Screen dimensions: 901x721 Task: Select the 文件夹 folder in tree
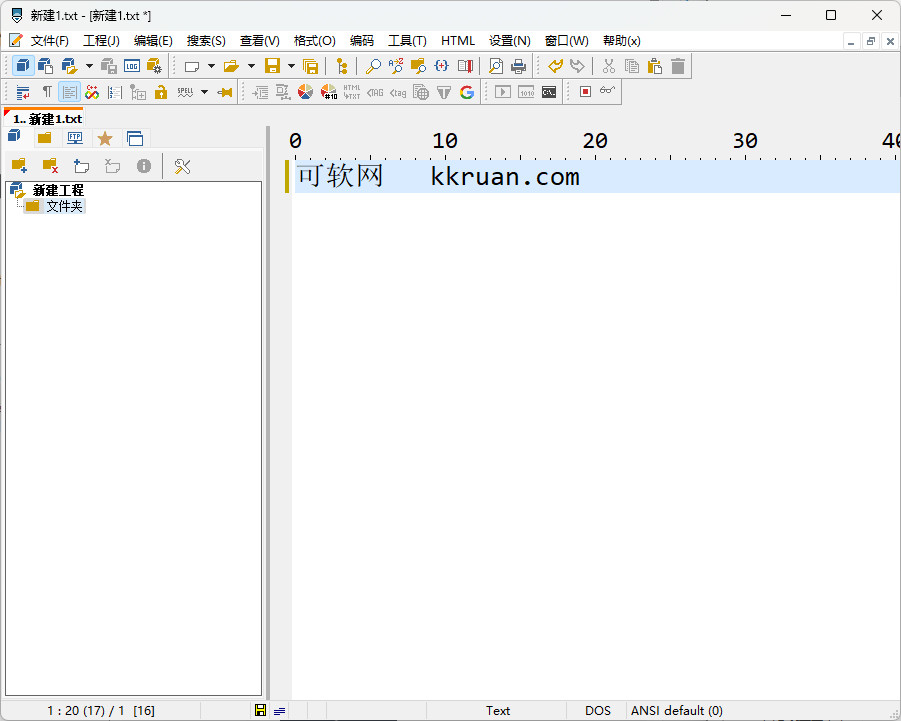click(x=64, y=206)
